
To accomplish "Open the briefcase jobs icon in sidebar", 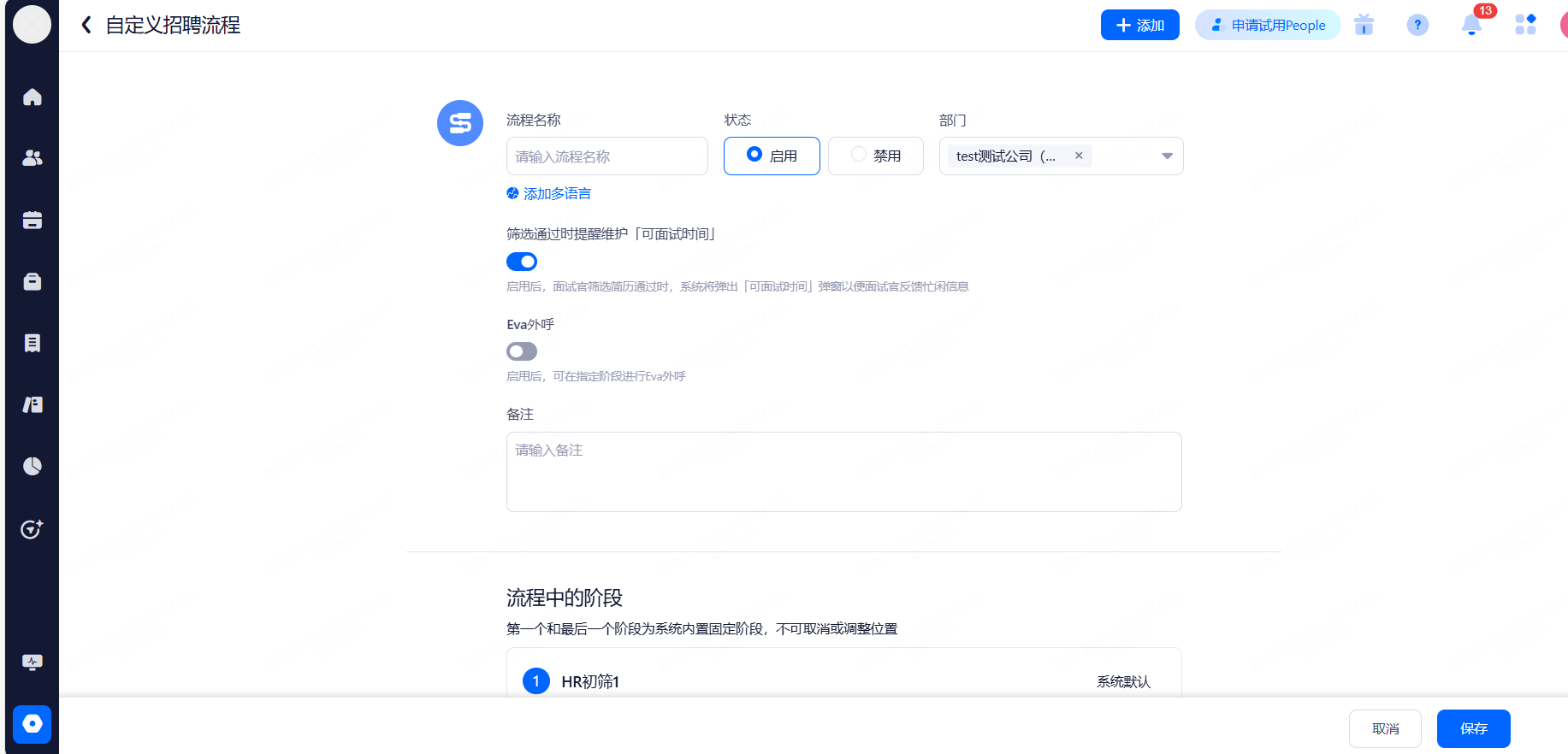I will tap(33, 281).
